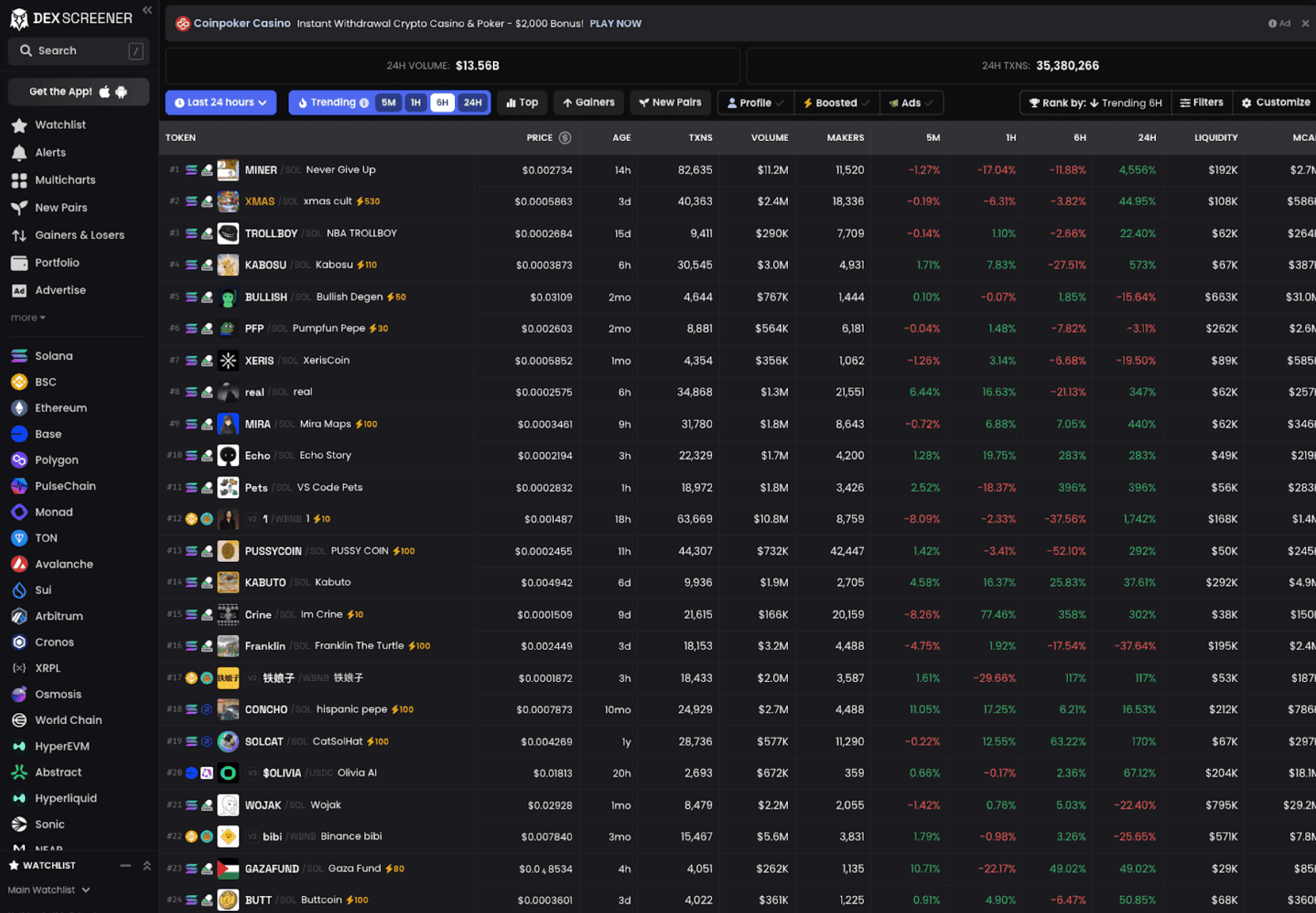
Task: Open the Main Watchlist dropdown
Action: [49, 890]
